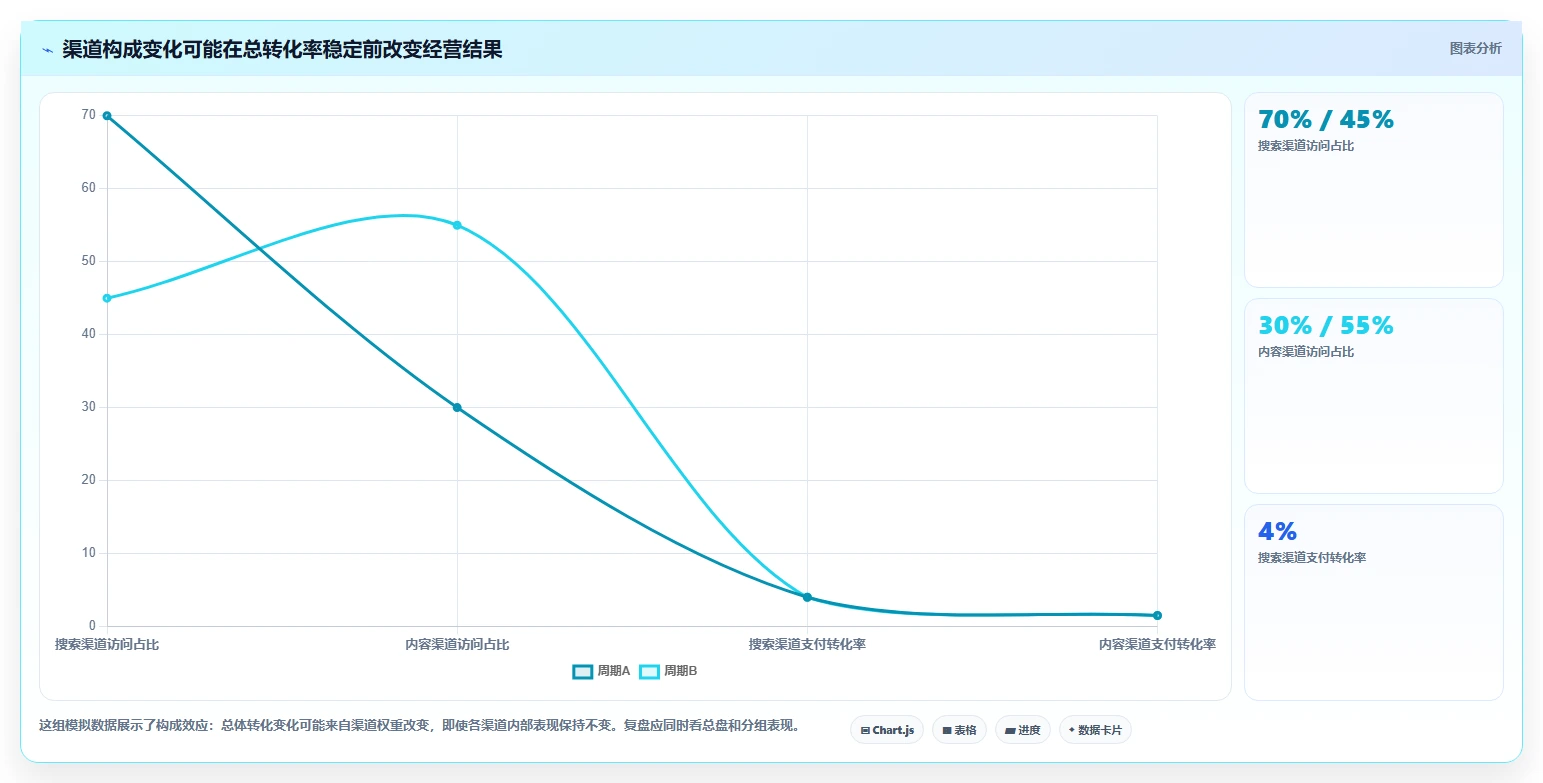
Task: Click the 进度 tag button
Action: (1023, 730)
